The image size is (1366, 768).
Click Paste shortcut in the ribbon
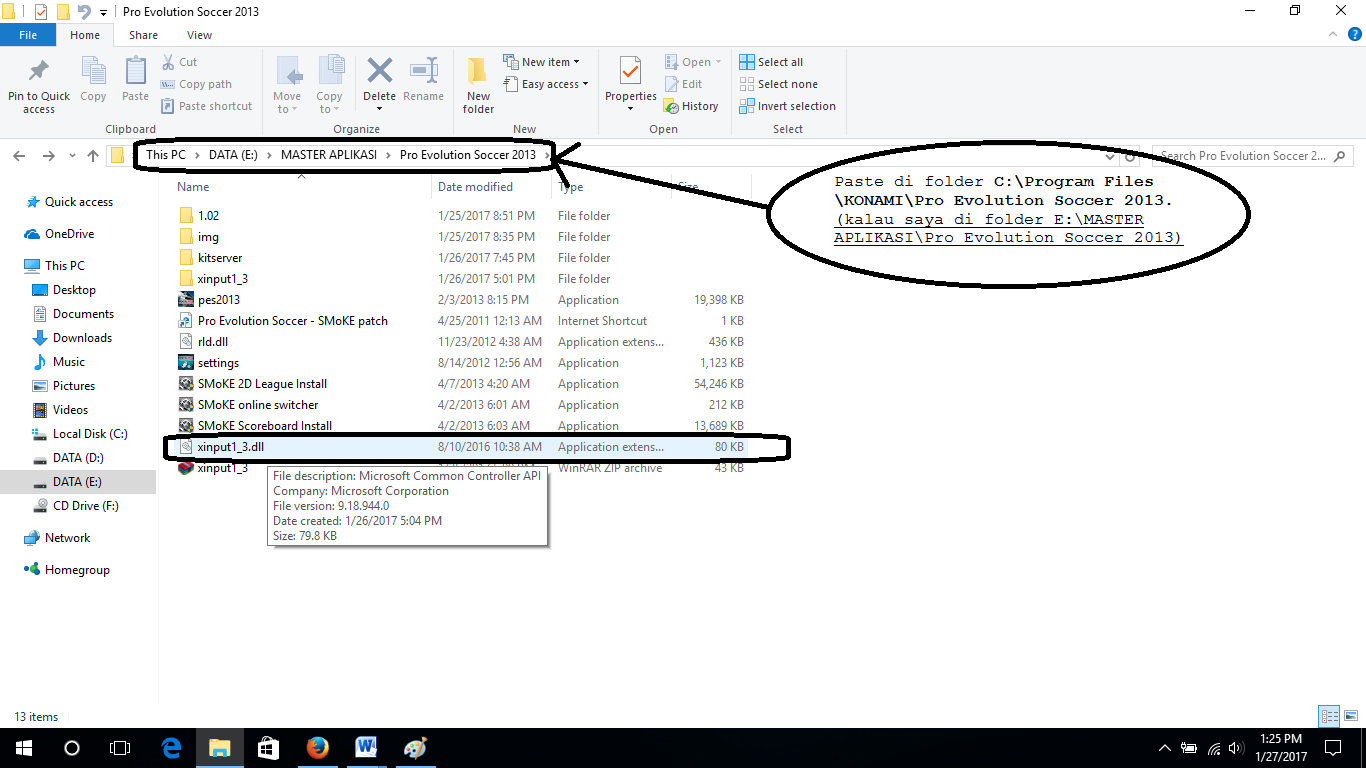(206, 106)
